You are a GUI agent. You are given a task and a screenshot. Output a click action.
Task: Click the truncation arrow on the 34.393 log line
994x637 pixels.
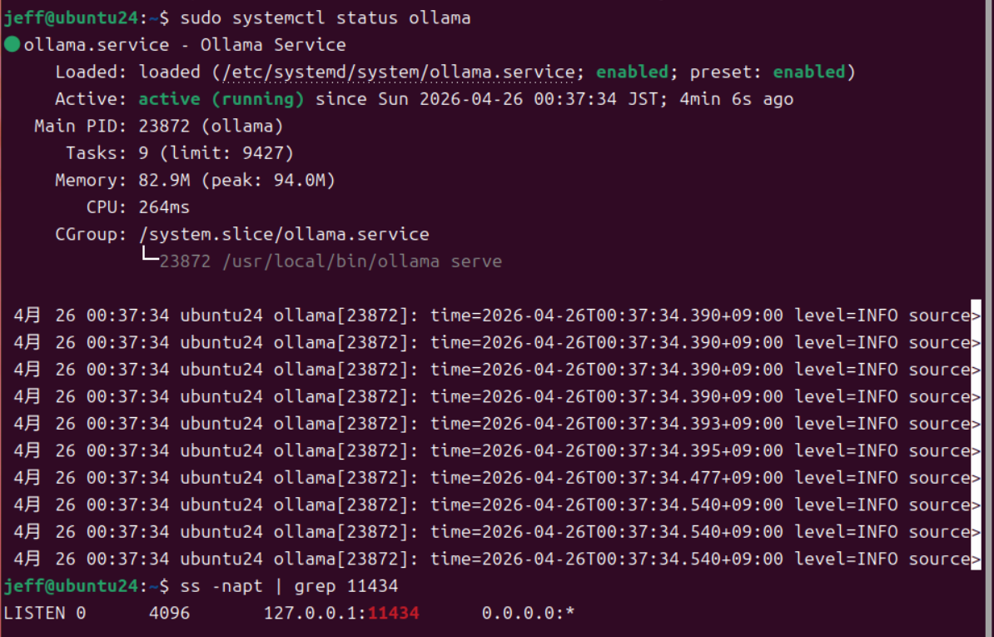(976, 424)
